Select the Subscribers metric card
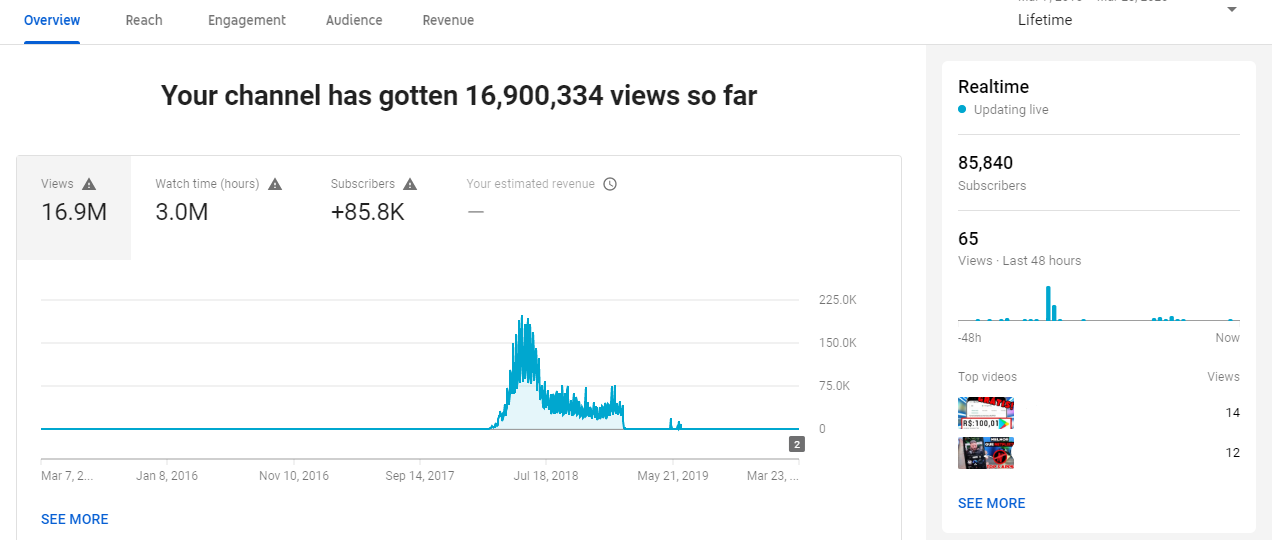 point(374,208)
